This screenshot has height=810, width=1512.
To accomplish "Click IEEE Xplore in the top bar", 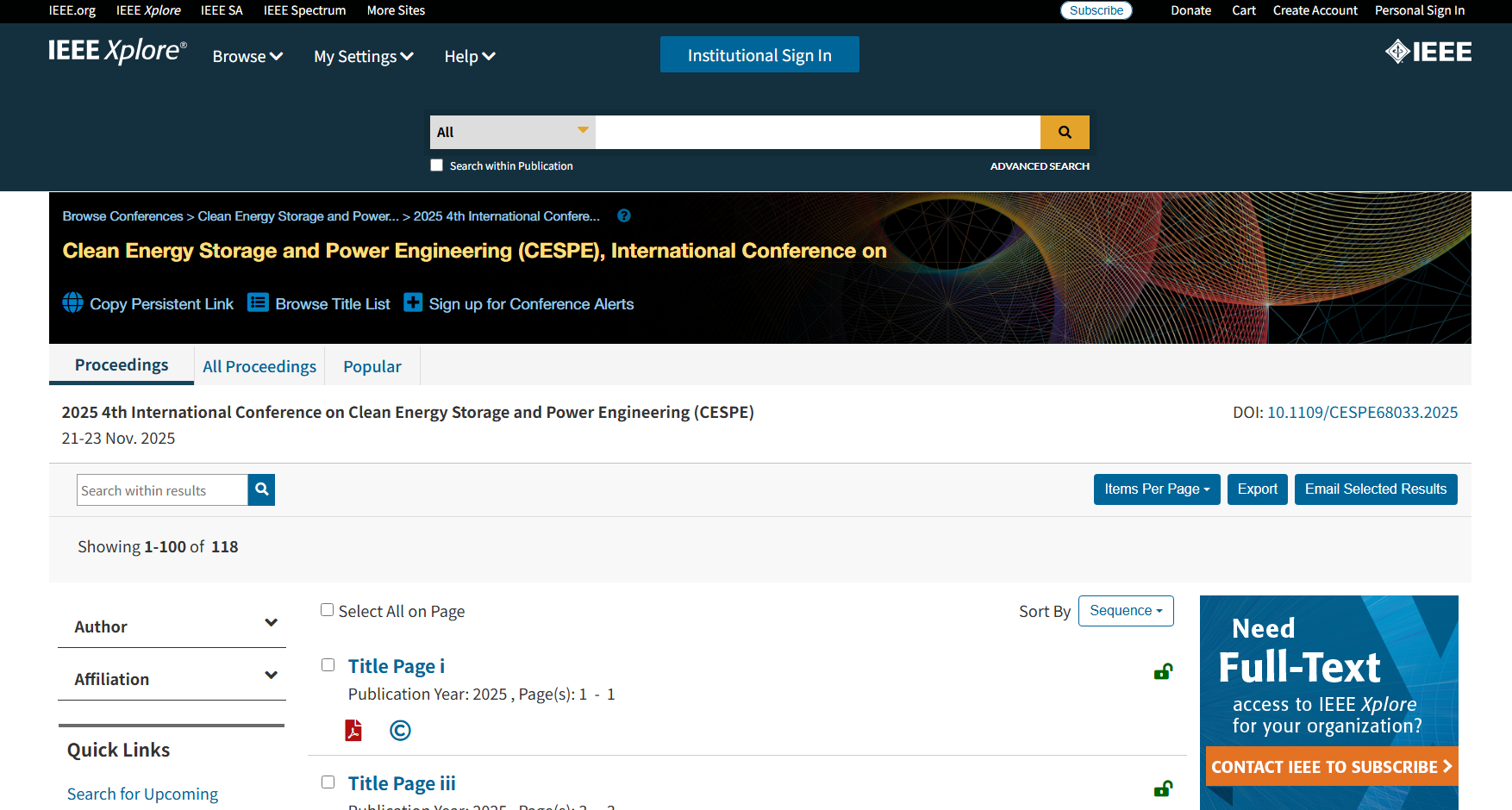I will (x=148, y=10).
